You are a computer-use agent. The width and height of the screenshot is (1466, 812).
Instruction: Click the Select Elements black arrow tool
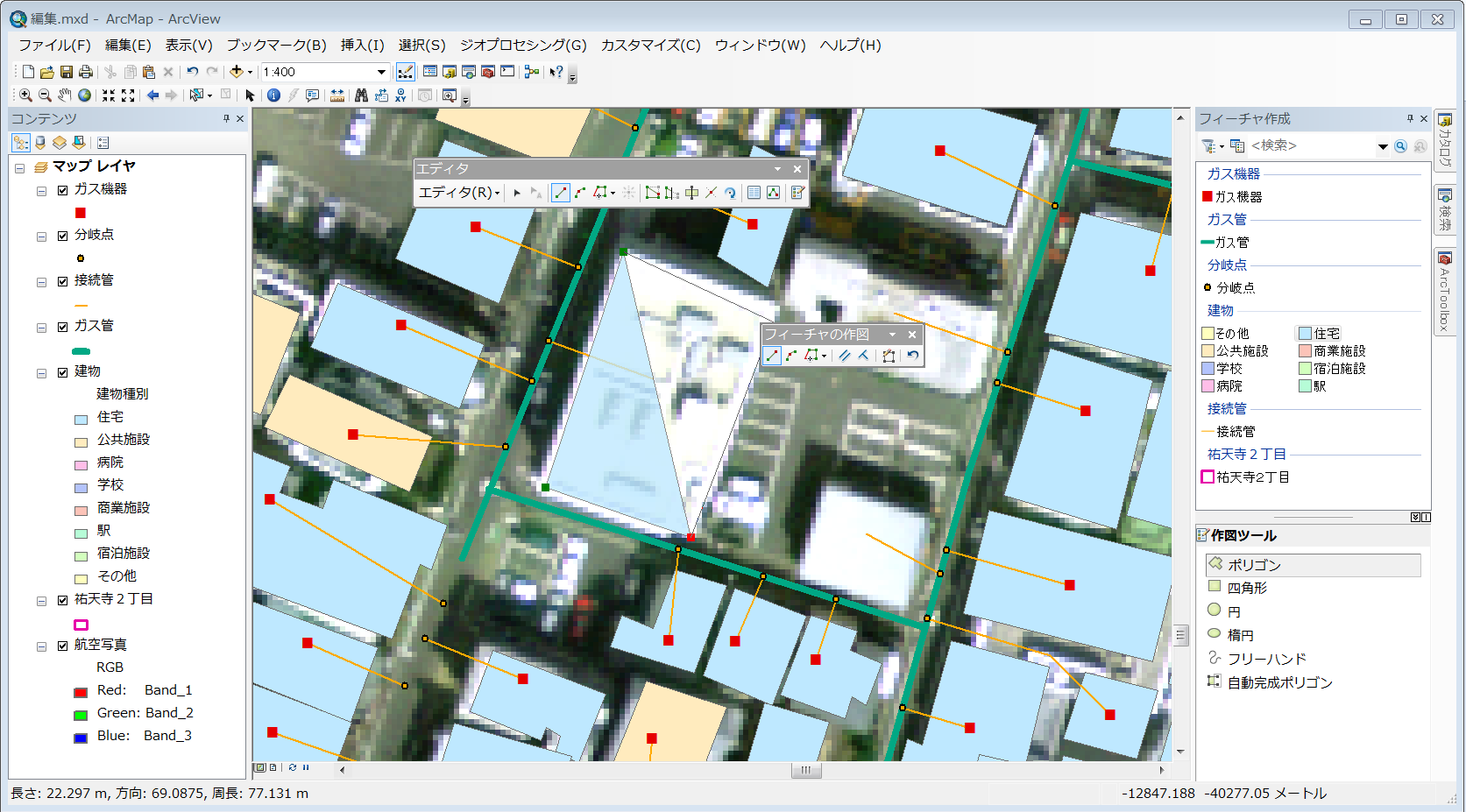click(x=250, y=95)
